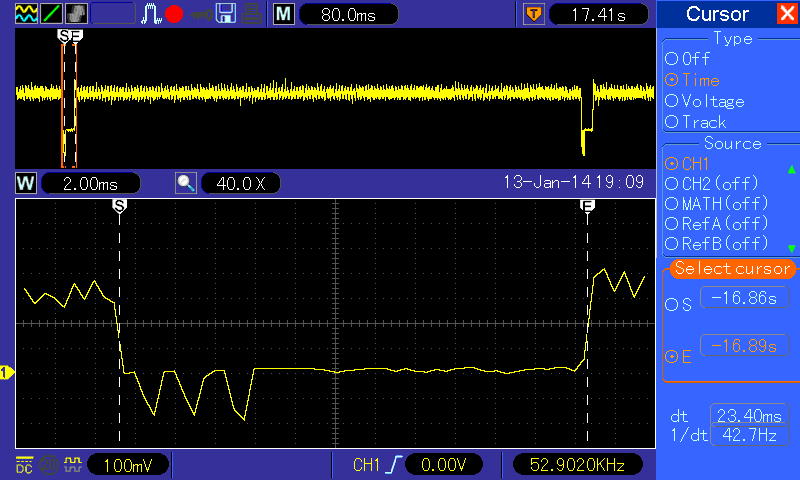Click the 40.0 X zoom factor value
This screenshot has width=800, height=480.
click(241, 183)
